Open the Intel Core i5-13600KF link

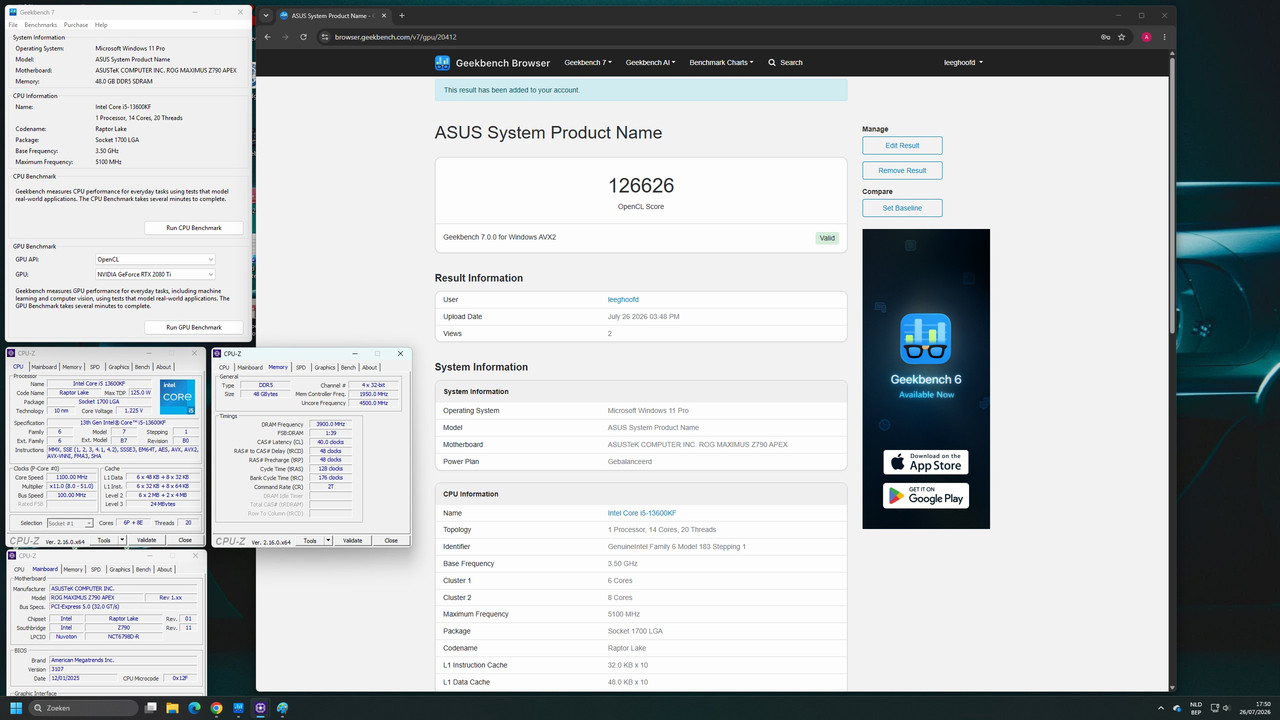pyautogui.click(x=642, y=513)
